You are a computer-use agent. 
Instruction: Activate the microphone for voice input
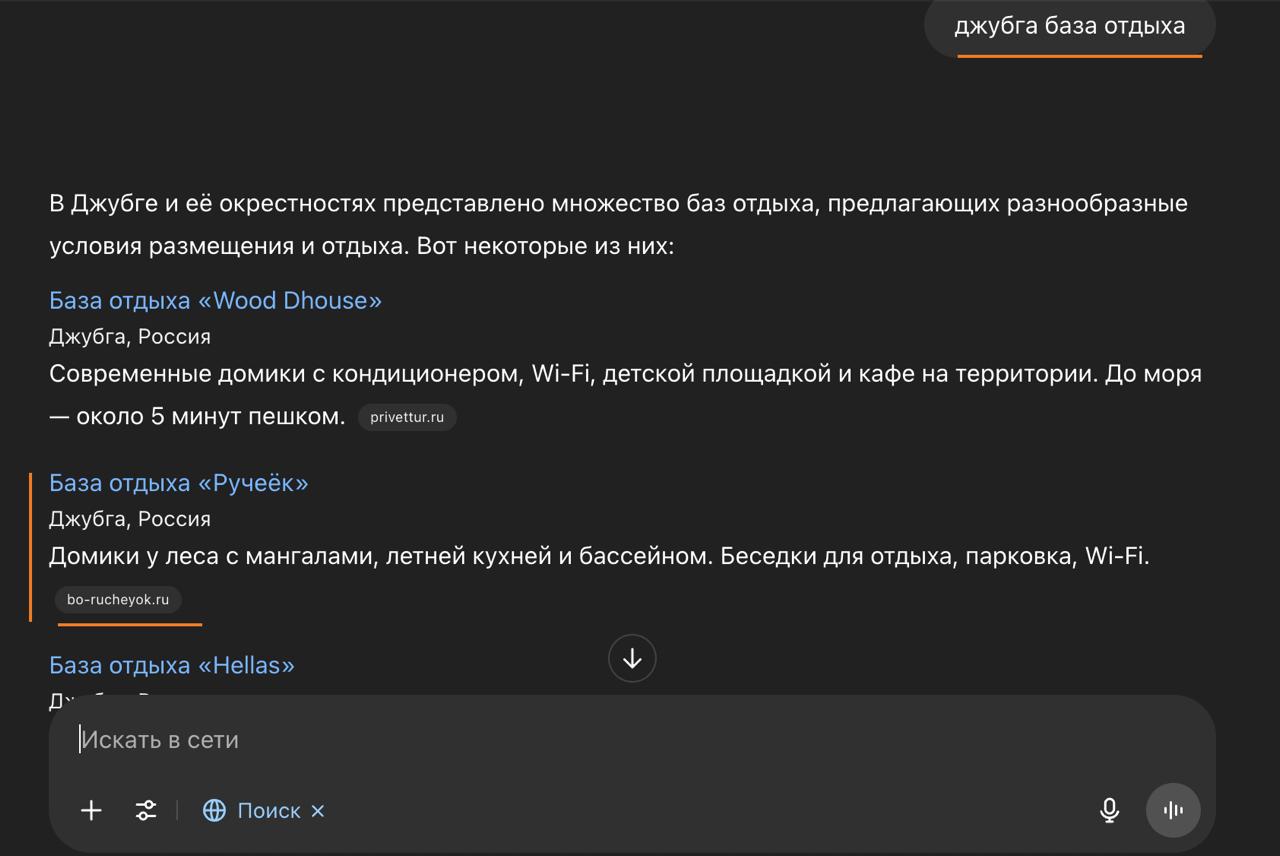(x=1109, y=810)
